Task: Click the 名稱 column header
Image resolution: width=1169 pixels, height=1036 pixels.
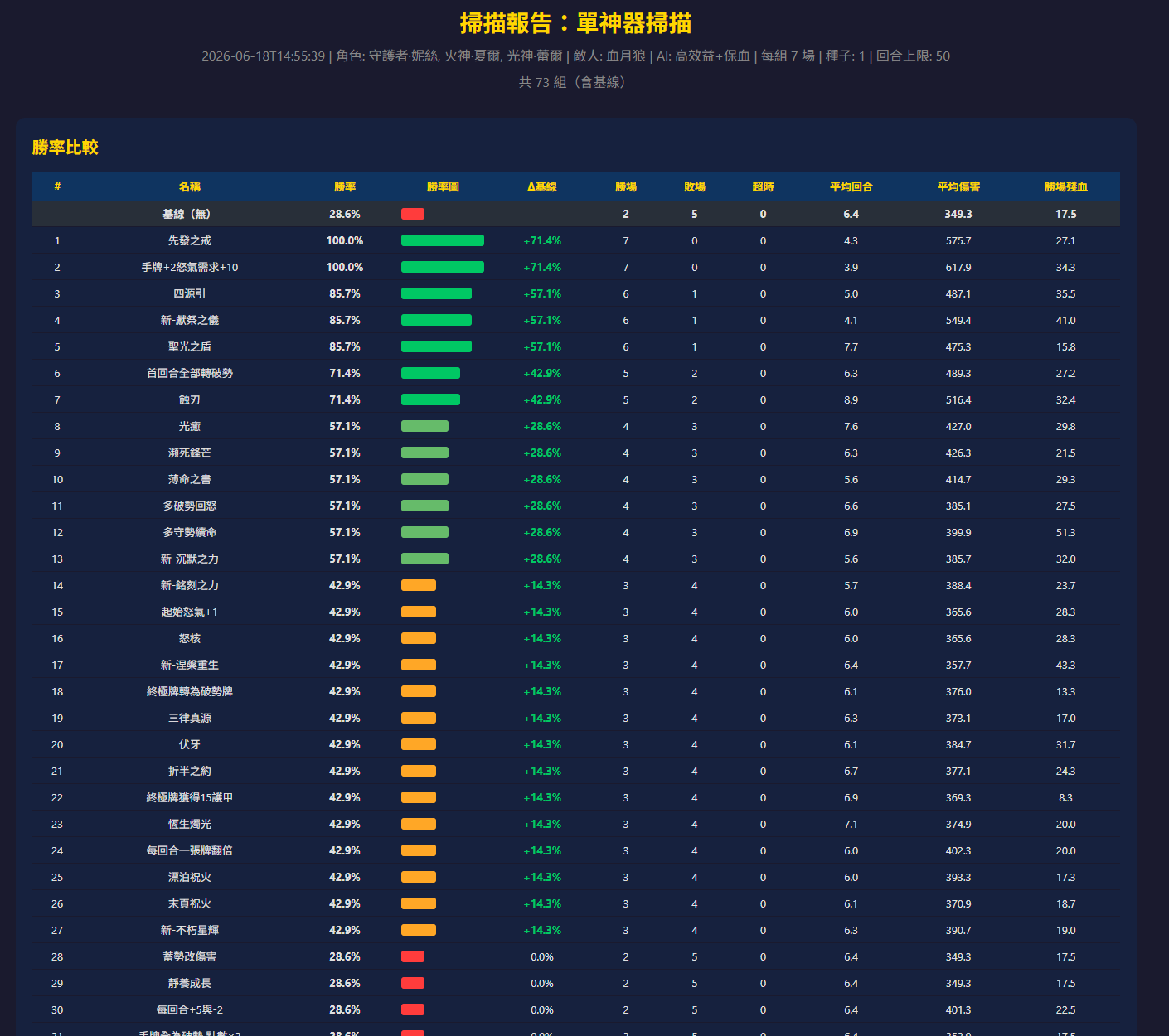Action: click(x=190, y=186)
